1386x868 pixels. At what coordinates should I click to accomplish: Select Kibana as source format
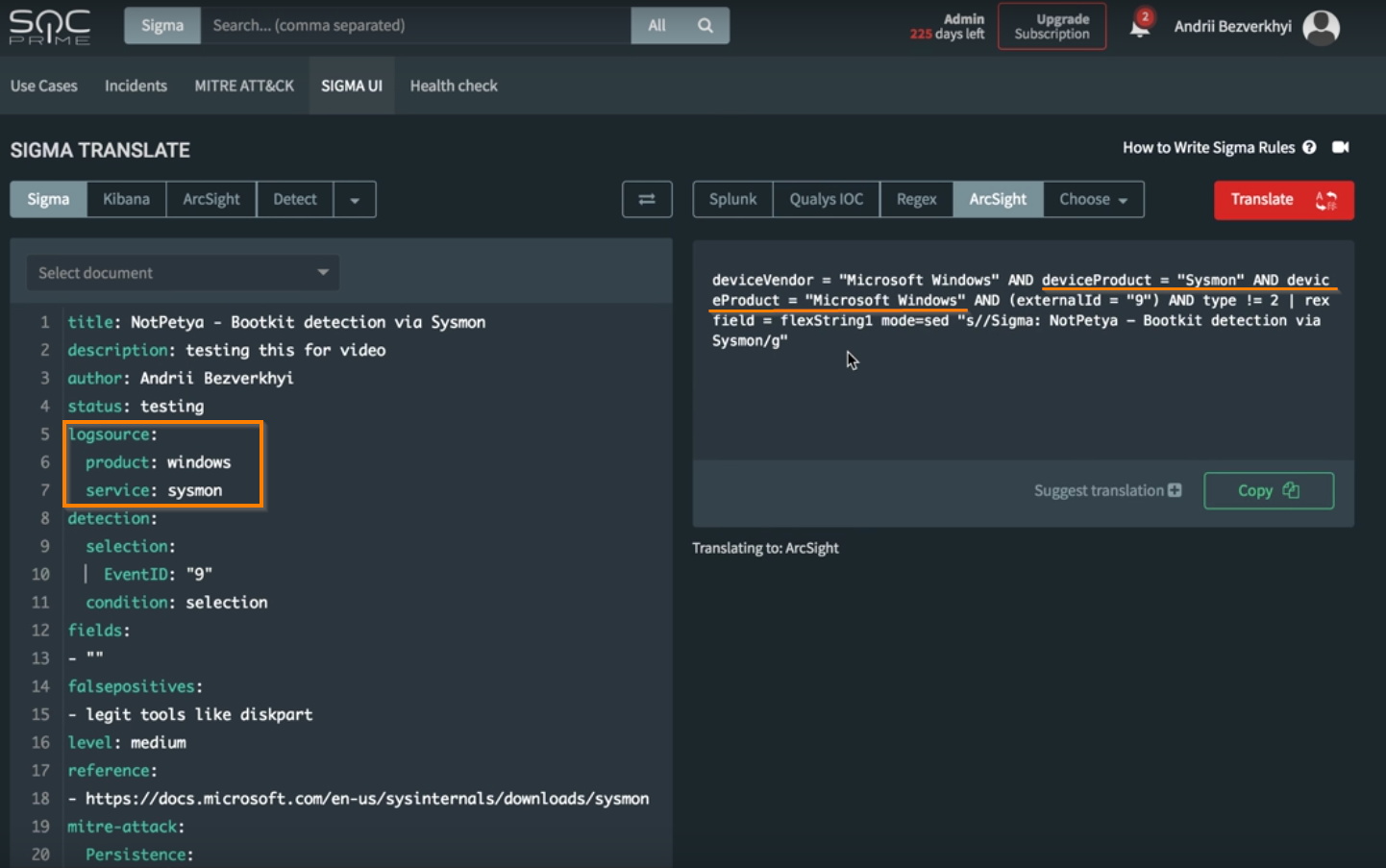[126, 199]
